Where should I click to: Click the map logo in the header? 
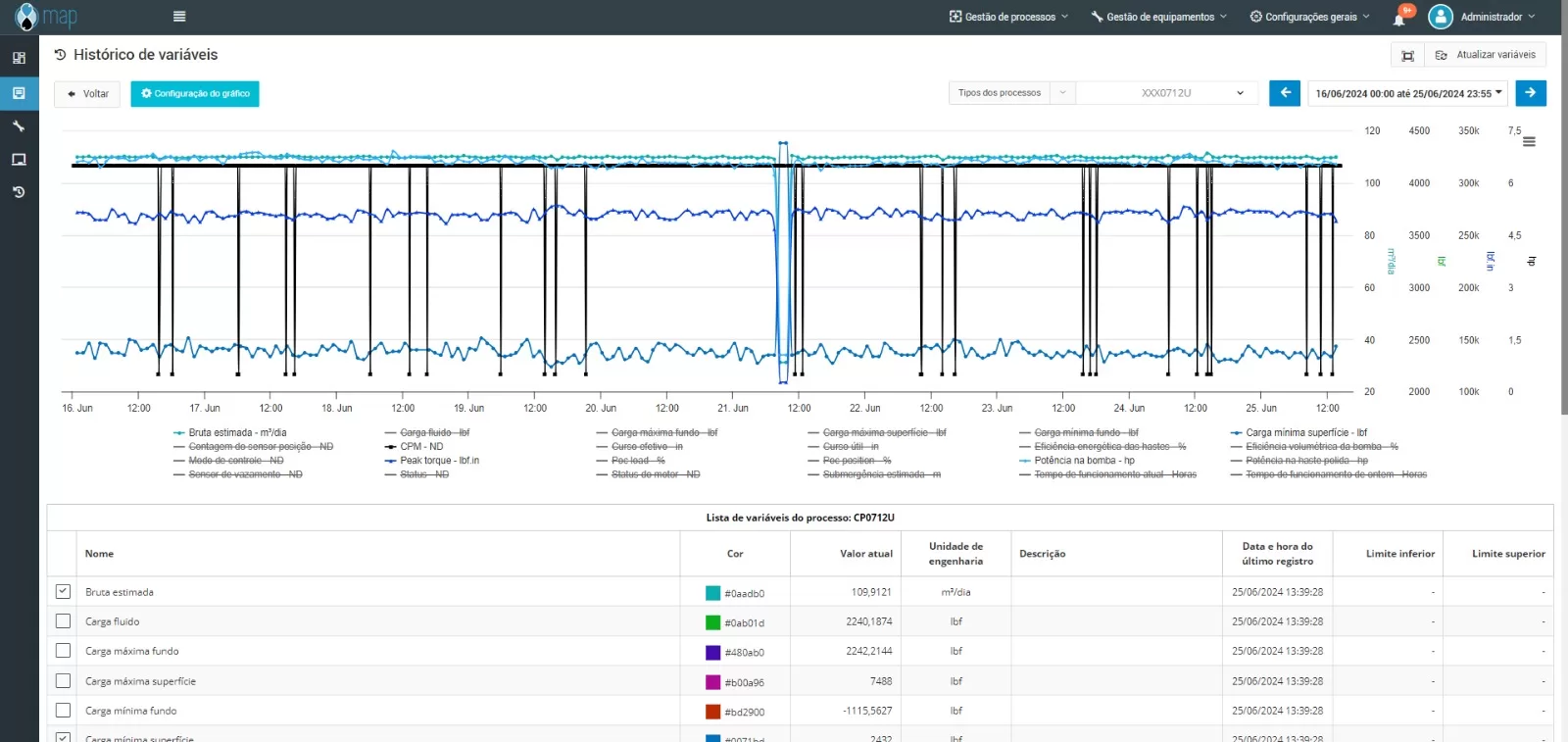[x=45, y=17]
